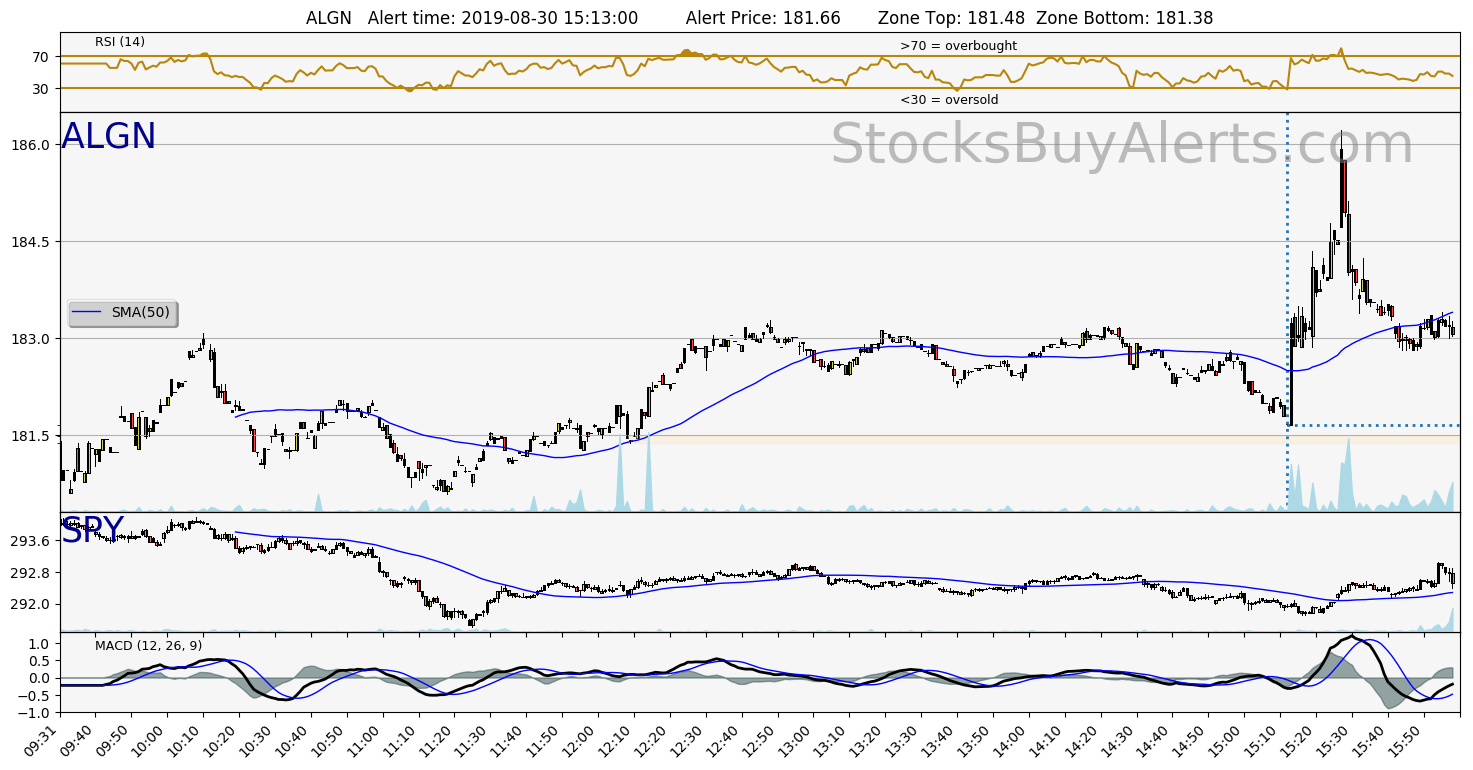Click the ALGN ticker label
The width and height of the screenshot is (1473, 770).
(109, 137)
